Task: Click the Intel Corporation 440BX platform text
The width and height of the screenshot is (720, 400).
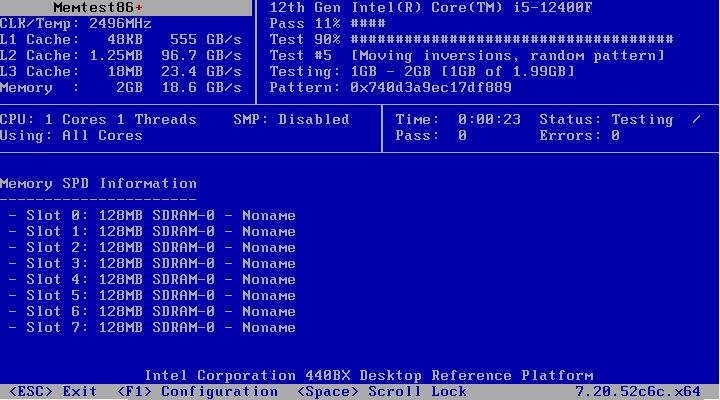Action: point(369,376)
